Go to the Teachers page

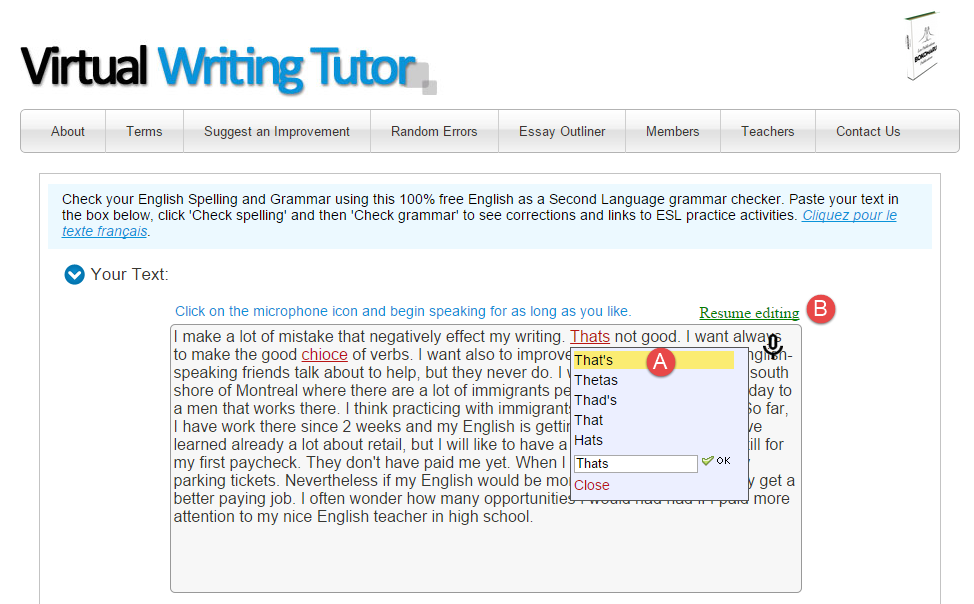[768, 131]
